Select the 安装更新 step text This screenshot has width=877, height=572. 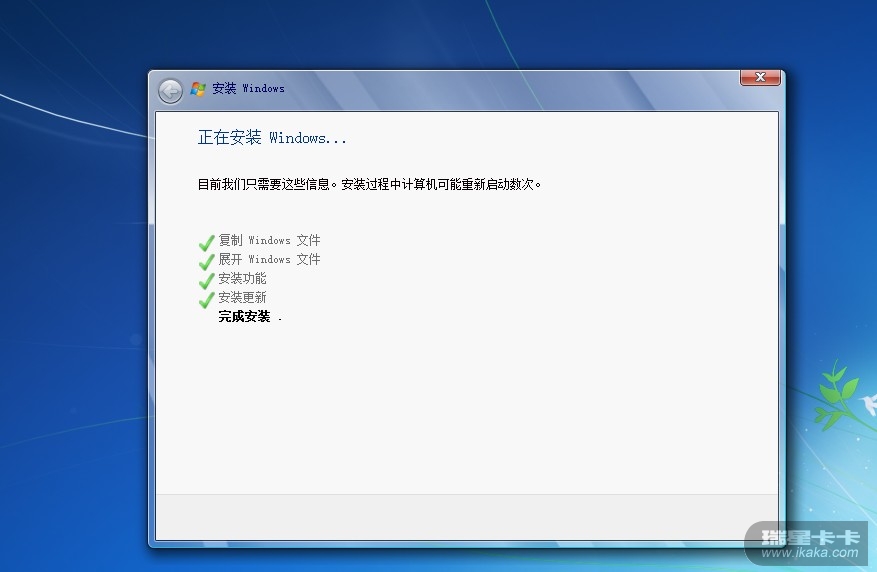[242, 297]
